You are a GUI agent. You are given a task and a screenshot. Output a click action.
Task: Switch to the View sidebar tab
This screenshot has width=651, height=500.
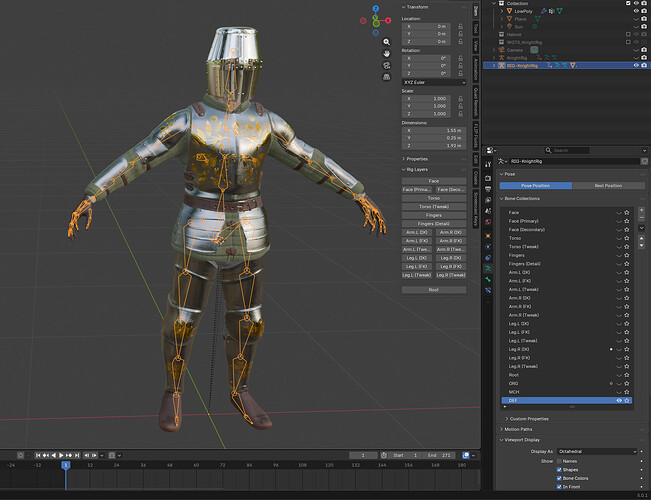click(476, 45)
